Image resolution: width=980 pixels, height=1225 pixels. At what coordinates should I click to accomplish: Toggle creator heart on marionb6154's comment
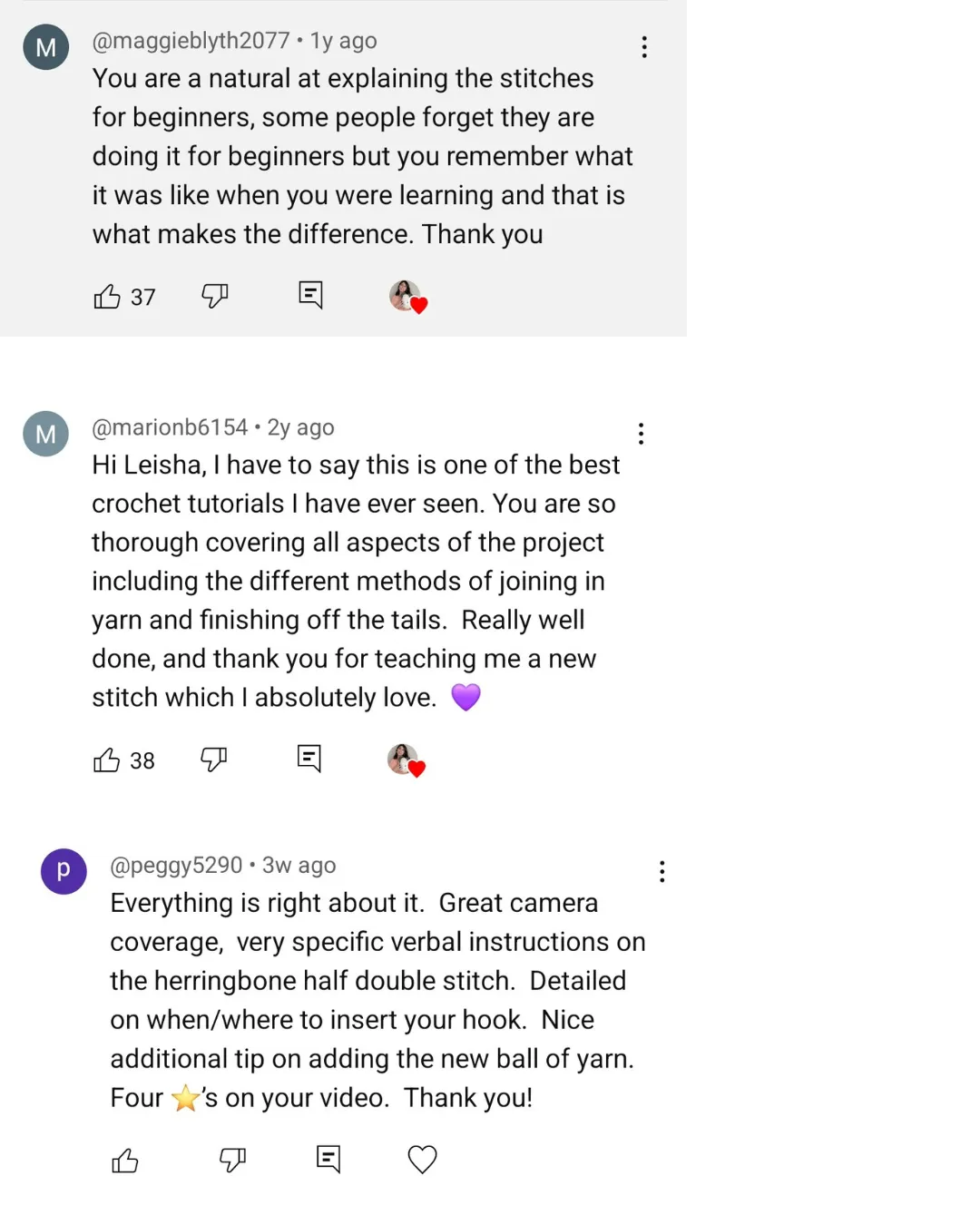[406, 760]
